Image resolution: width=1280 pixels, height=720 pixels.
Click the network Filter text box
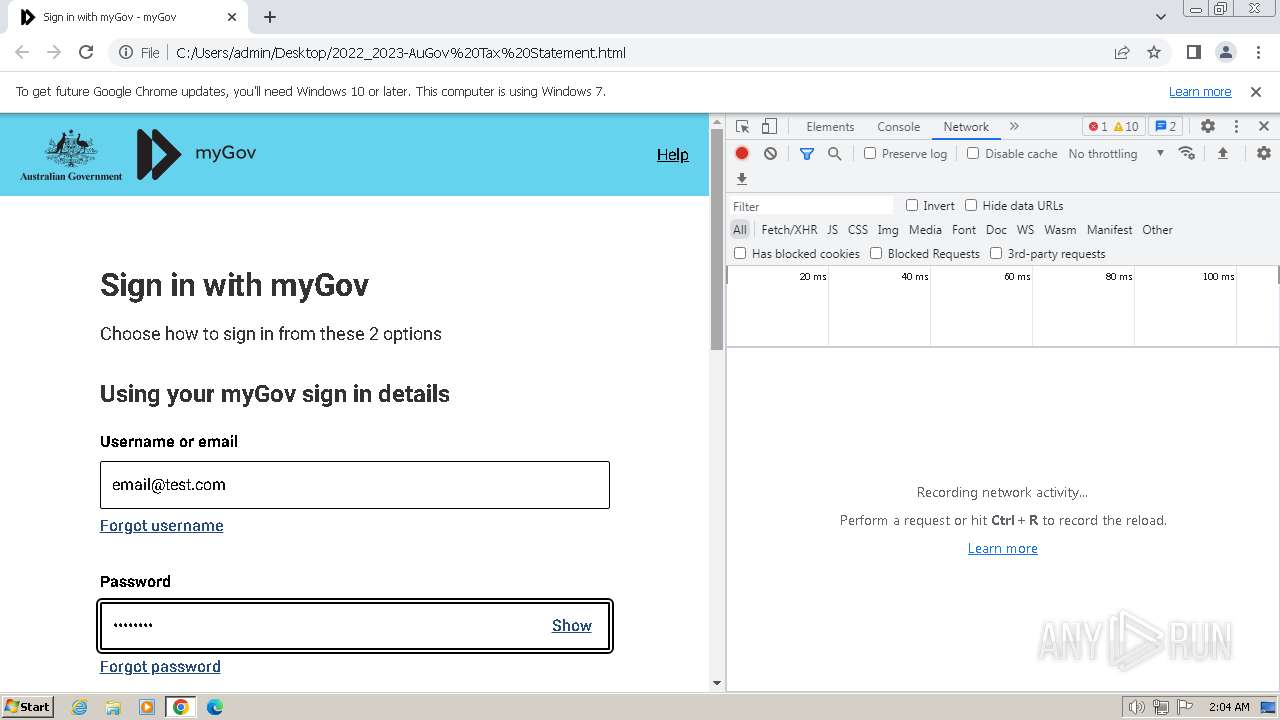pyautogui.click(x=812, y=206)
